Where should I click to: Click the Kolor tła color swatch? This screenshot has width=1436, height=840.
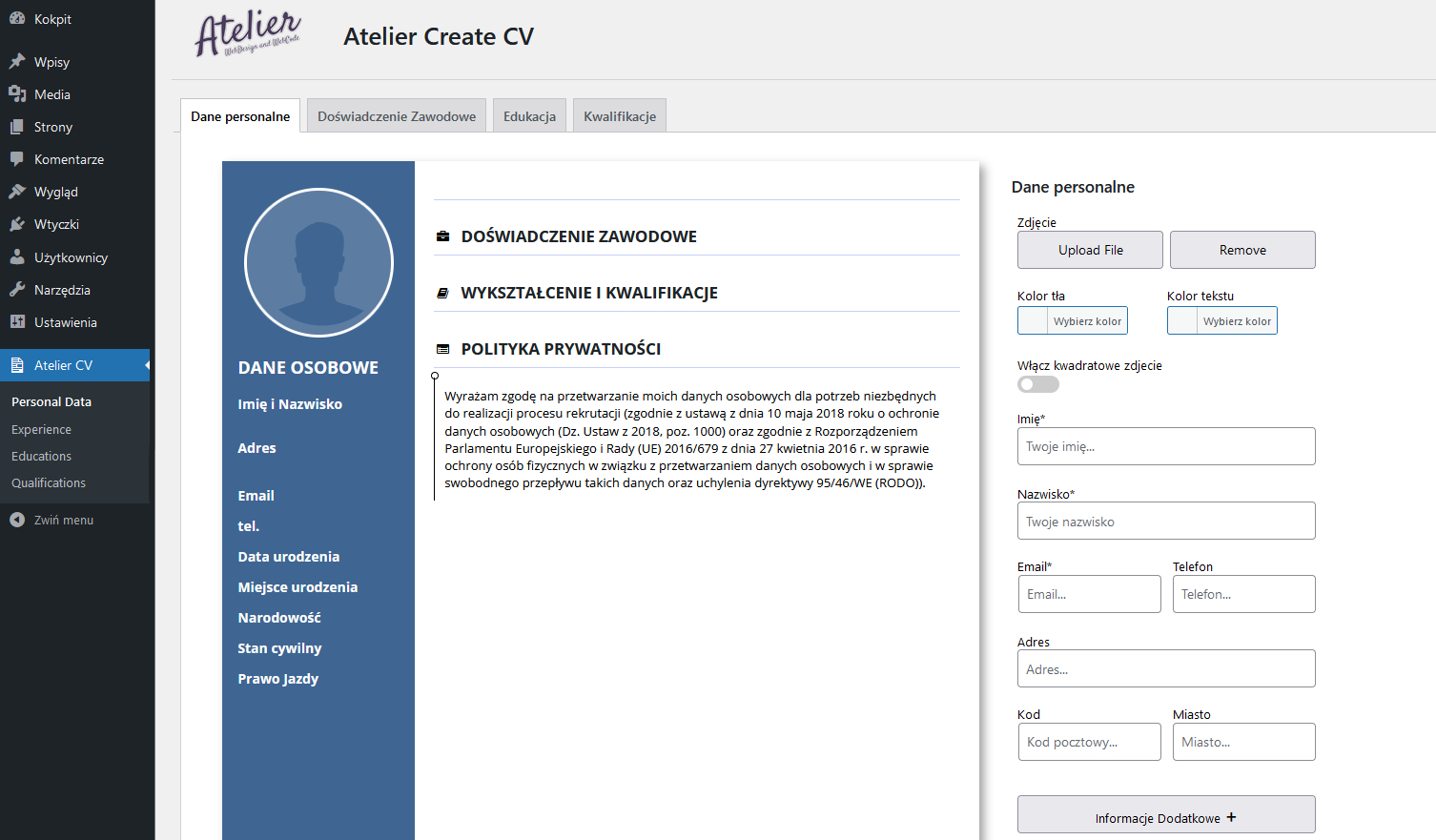coord(1033,320)
